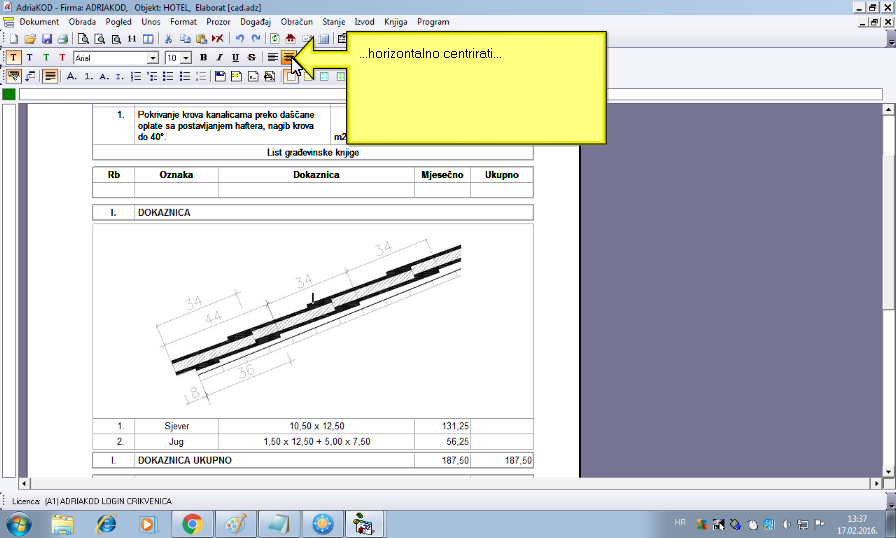The width and height of the screenshot is (896, 538).
Task: Select the 'DOKAZNICA UKUPNO' row text
Action: pyautogui.click(x=185, y=460)
